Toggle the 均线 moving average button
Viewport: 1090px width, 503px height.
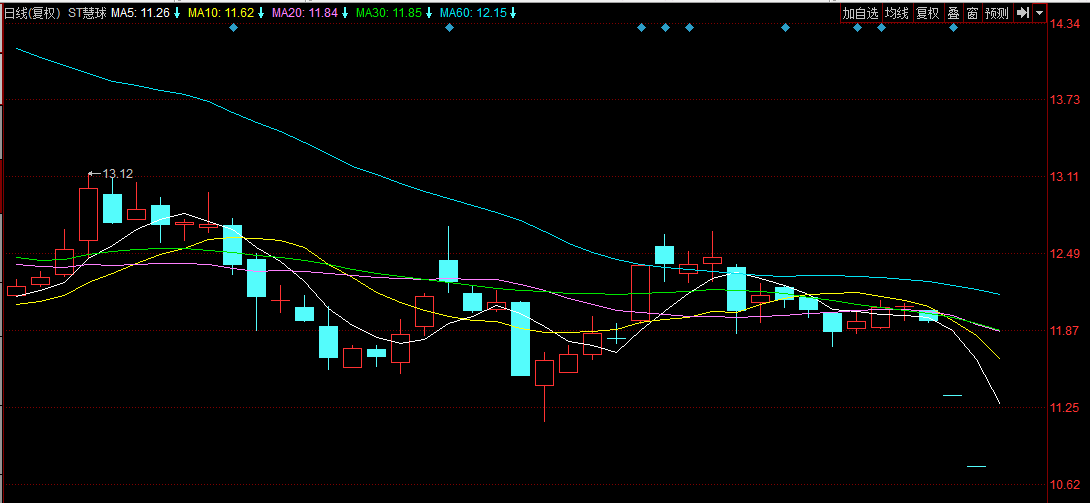coord(897,13)
